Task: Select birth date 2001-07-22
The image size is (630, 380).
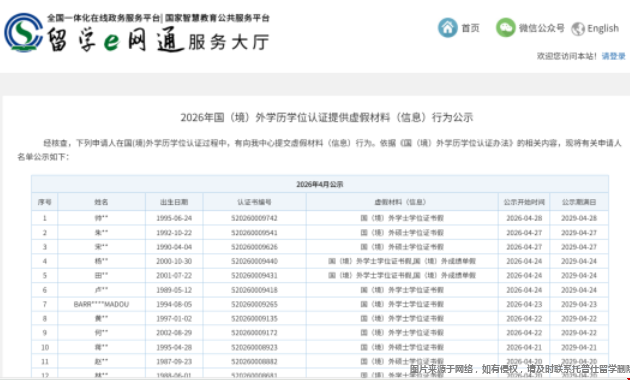Action: 174,276
